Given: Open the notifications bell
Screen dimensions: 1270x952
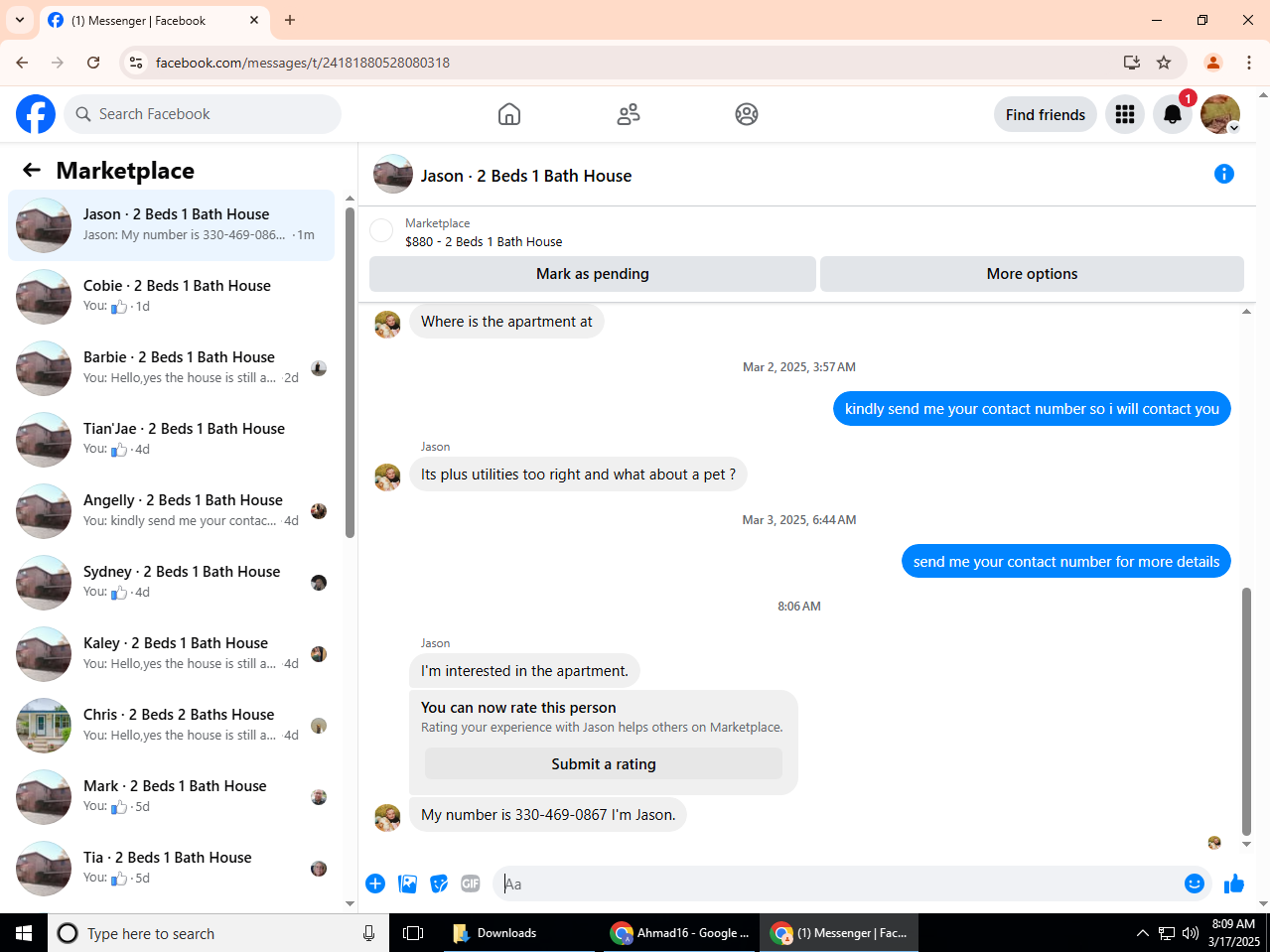Looking at the screenshot, I should 1173,114.
